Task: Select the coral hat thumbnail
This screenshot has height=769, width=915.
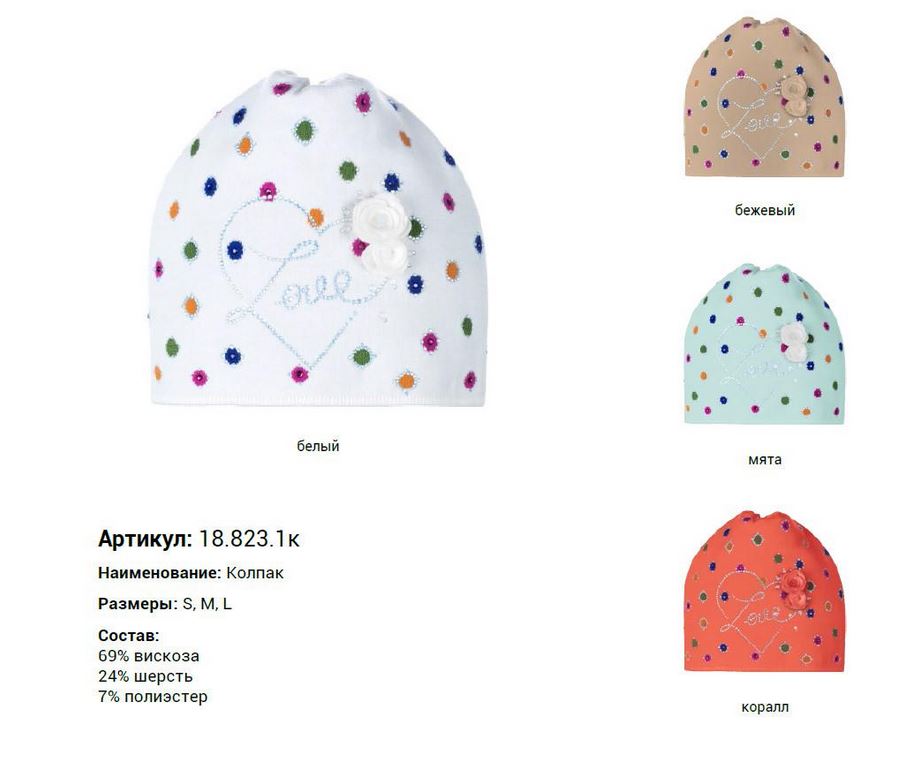Action: click(764, 591)
